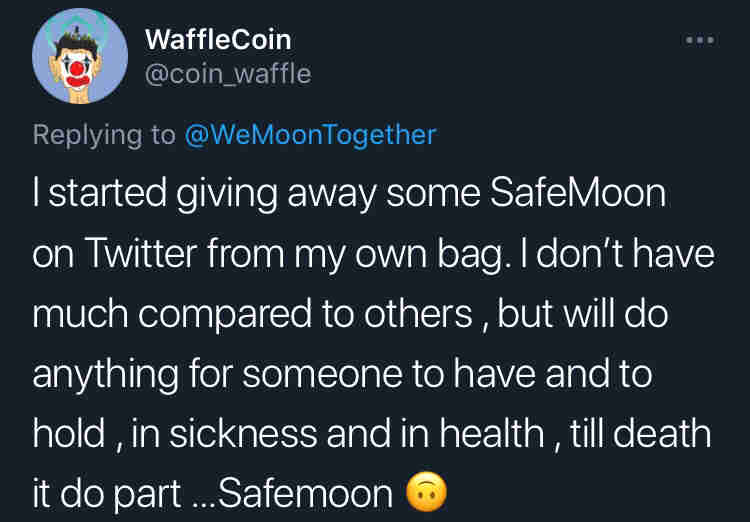750x522 pixels.
Task: Click the @coin_waffle handle
Action: point(228,74)
